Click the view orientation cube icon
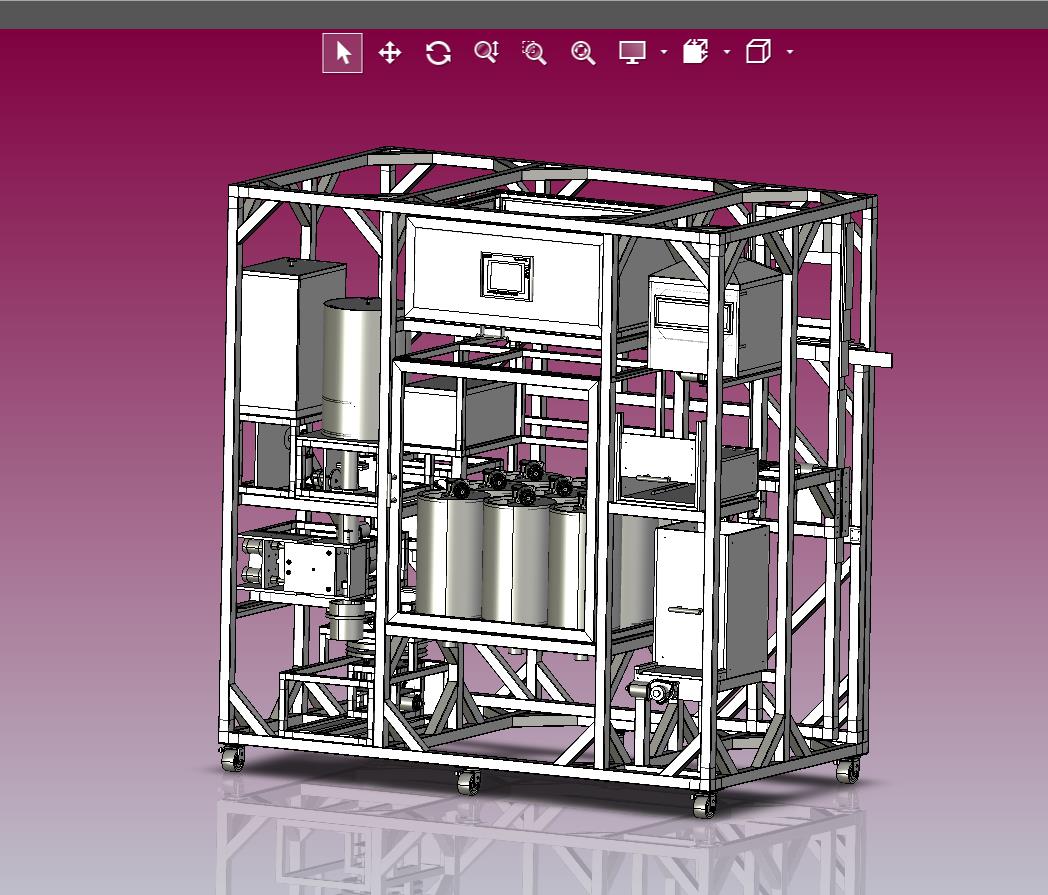 pos(759,51)
